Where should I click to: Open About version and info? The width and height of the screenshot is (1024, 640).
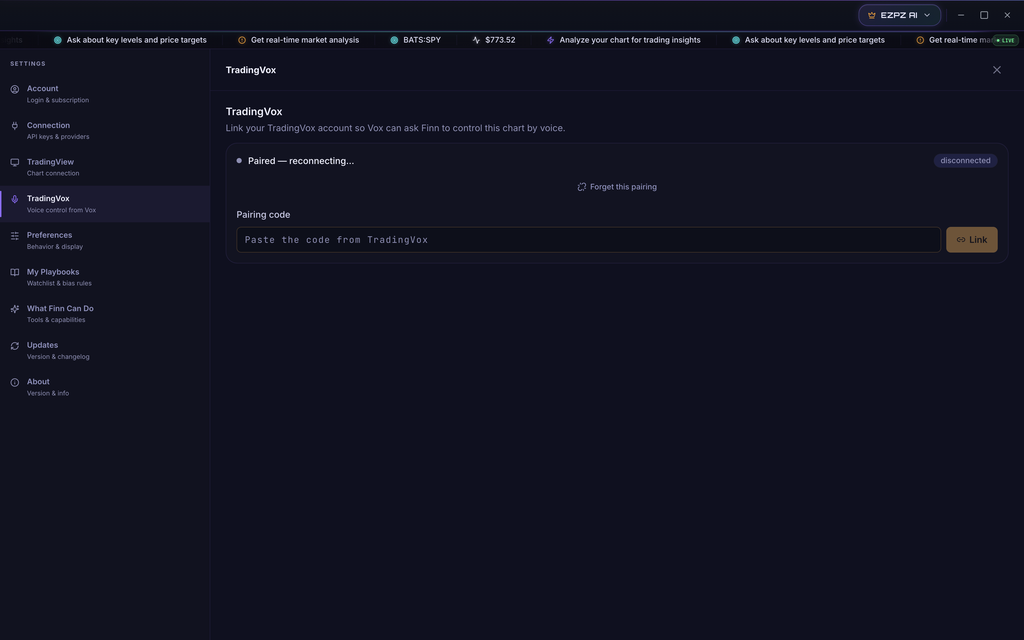104,387
